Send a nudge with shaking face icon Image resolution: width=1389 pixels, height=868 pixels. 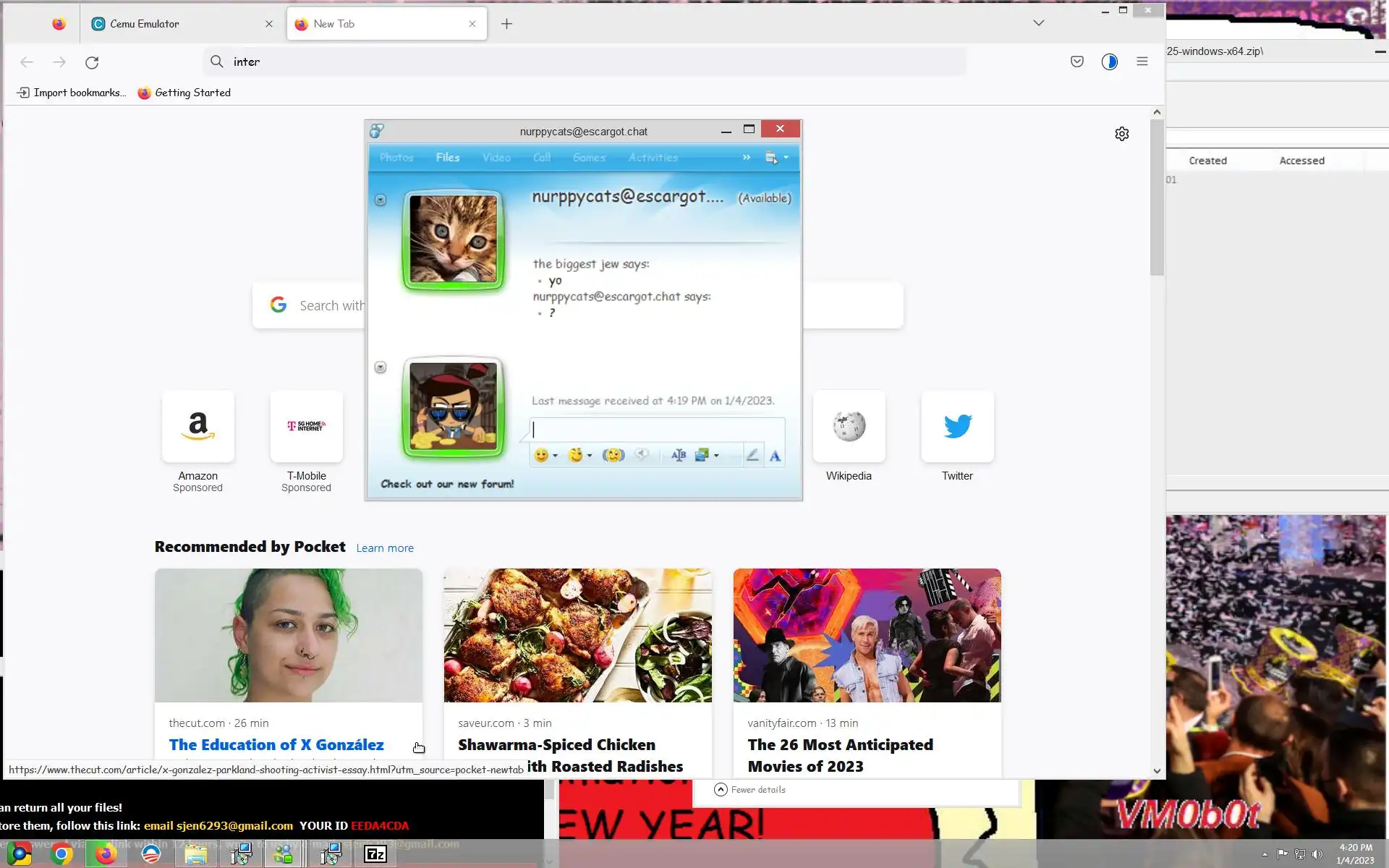(613, 455)
